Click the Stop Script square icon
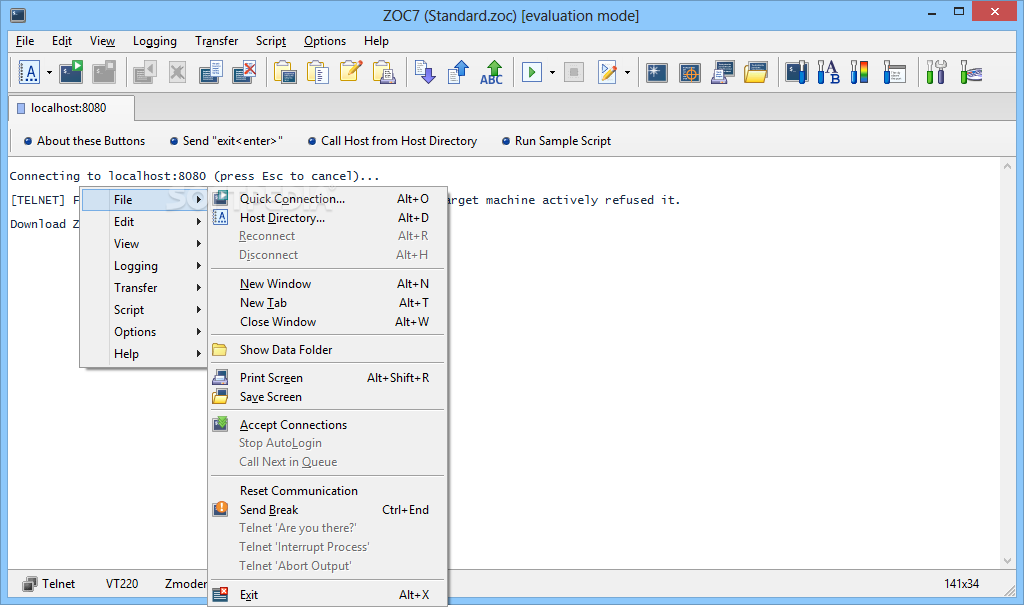1024x607 pixels. click(x=574, y=72)
